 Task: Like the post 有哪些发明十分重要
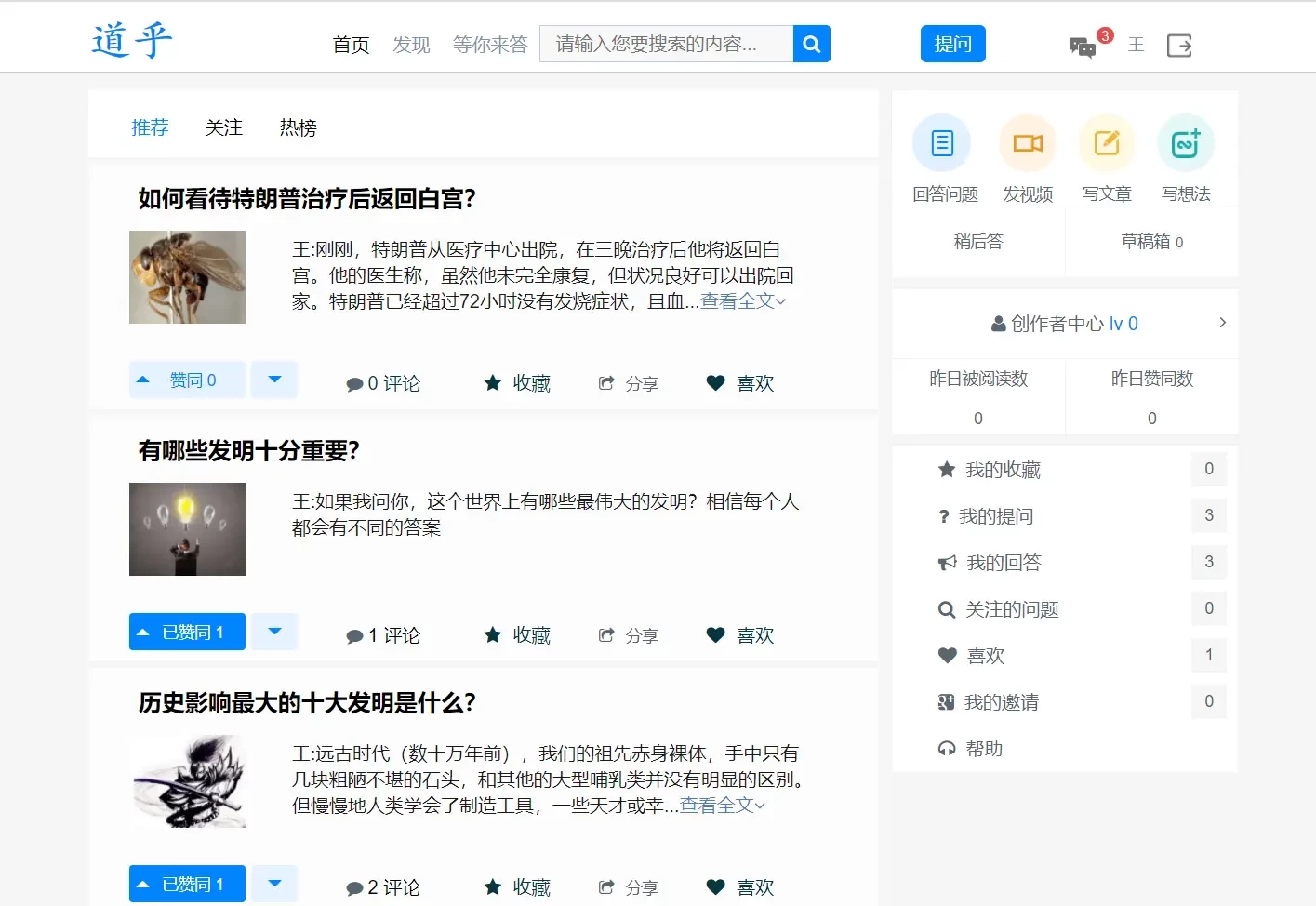point(738,634)
